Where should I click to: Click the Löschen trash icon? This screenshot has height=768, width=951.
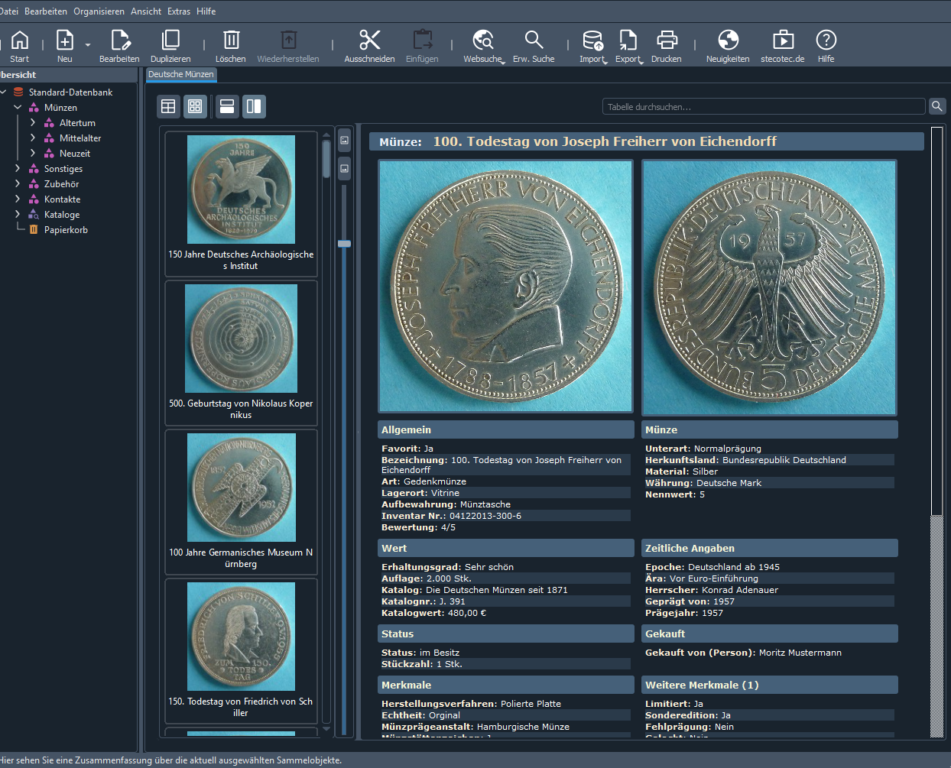tap(231, 40)
